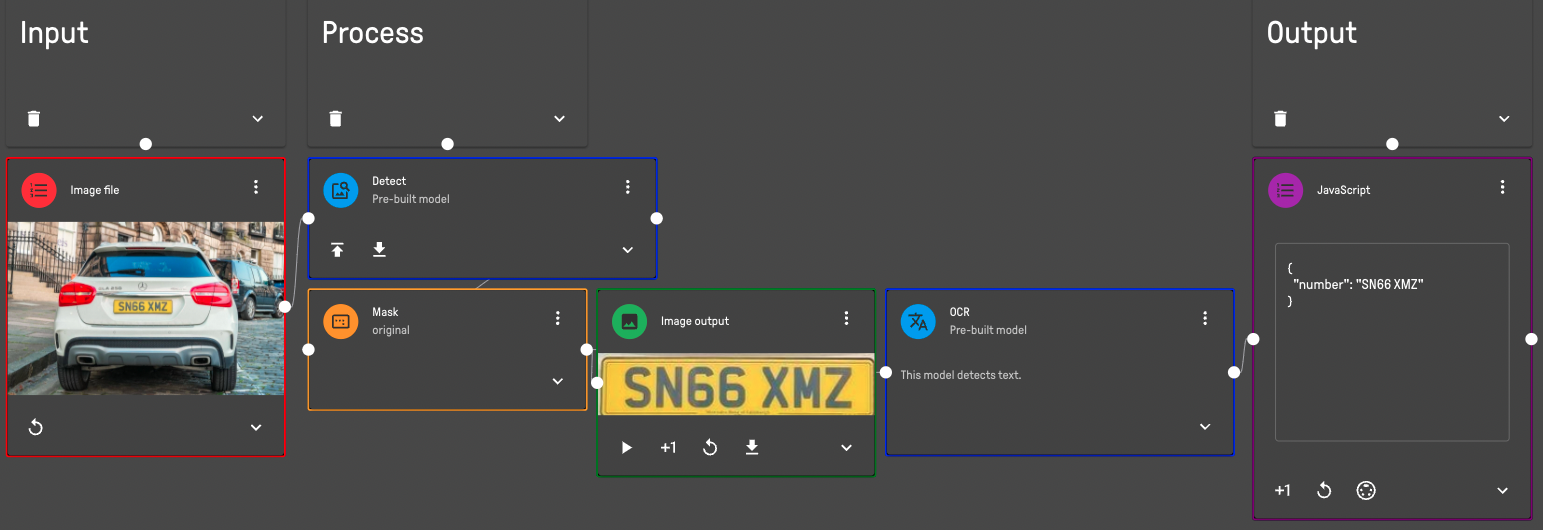
Task: Click the car photo thumbnail
Action: coord(146,308)
